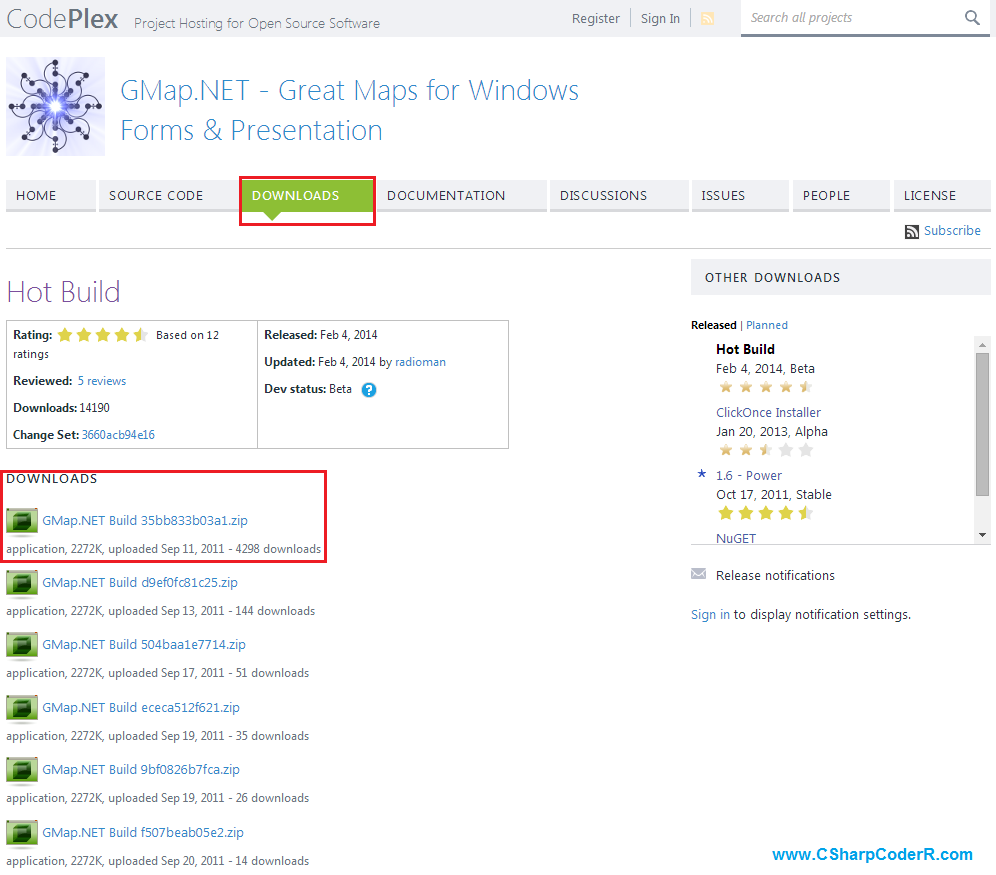Click the Register link
The width and height of the screenshot is (996, 875).
click(595, 18)
